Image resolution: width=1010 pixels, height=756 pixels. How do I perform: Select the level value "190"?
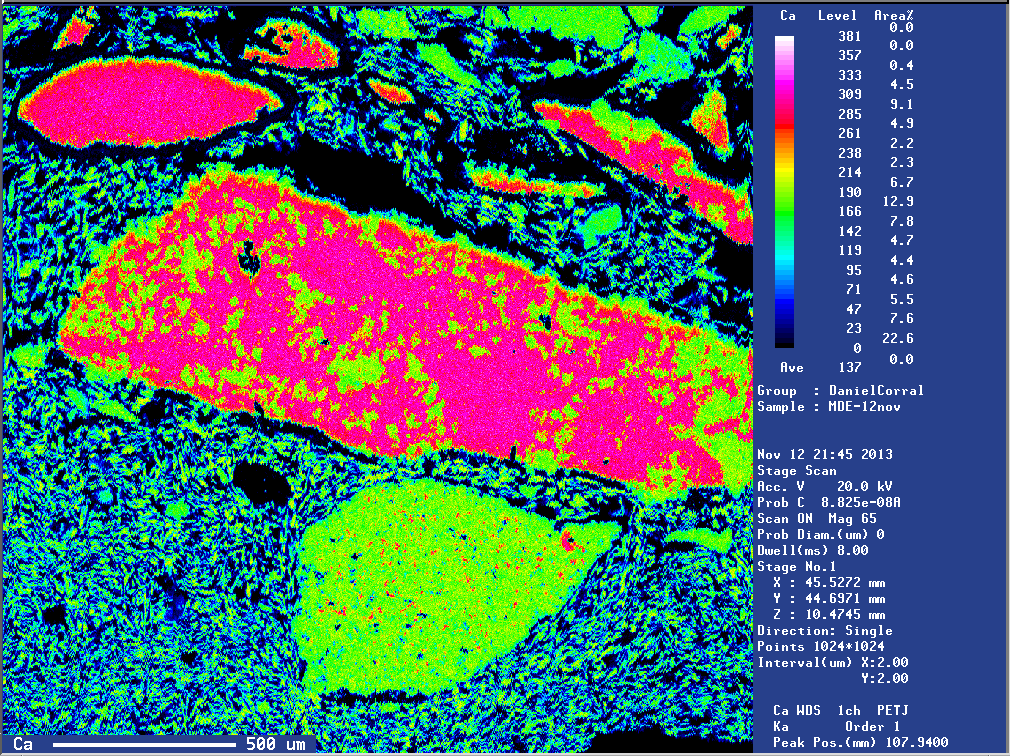(850, 192)
